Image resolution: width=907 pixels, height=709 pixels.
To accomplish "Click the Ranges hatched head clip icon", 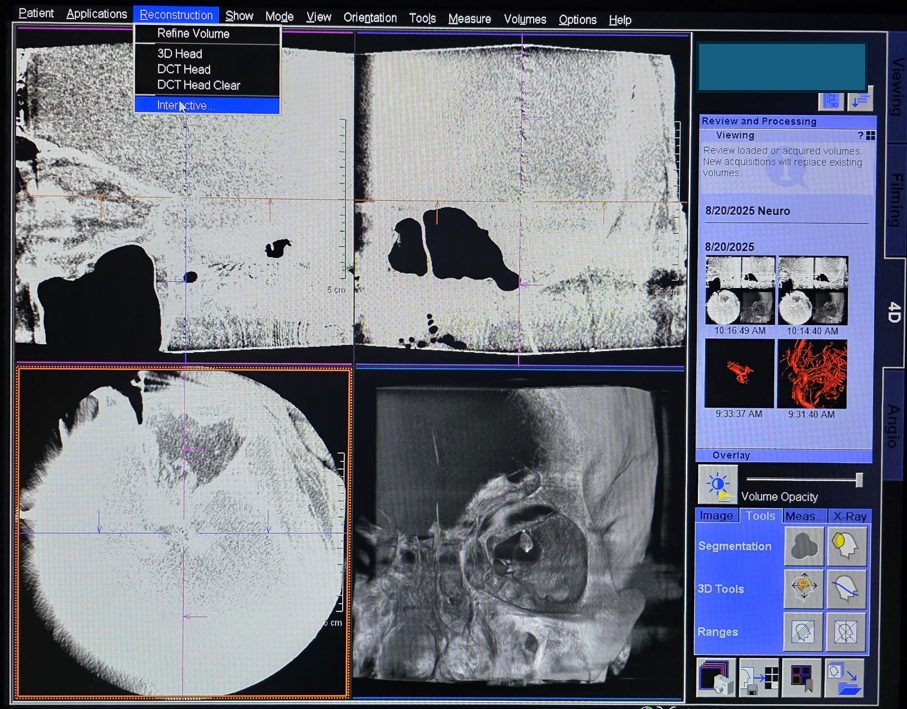I will [x=803, y=632].
